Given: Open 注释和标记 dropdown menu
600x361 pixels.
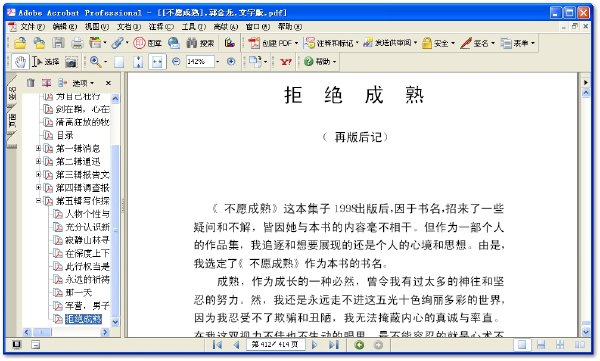Looking at the screenshot, I should 331,43.
